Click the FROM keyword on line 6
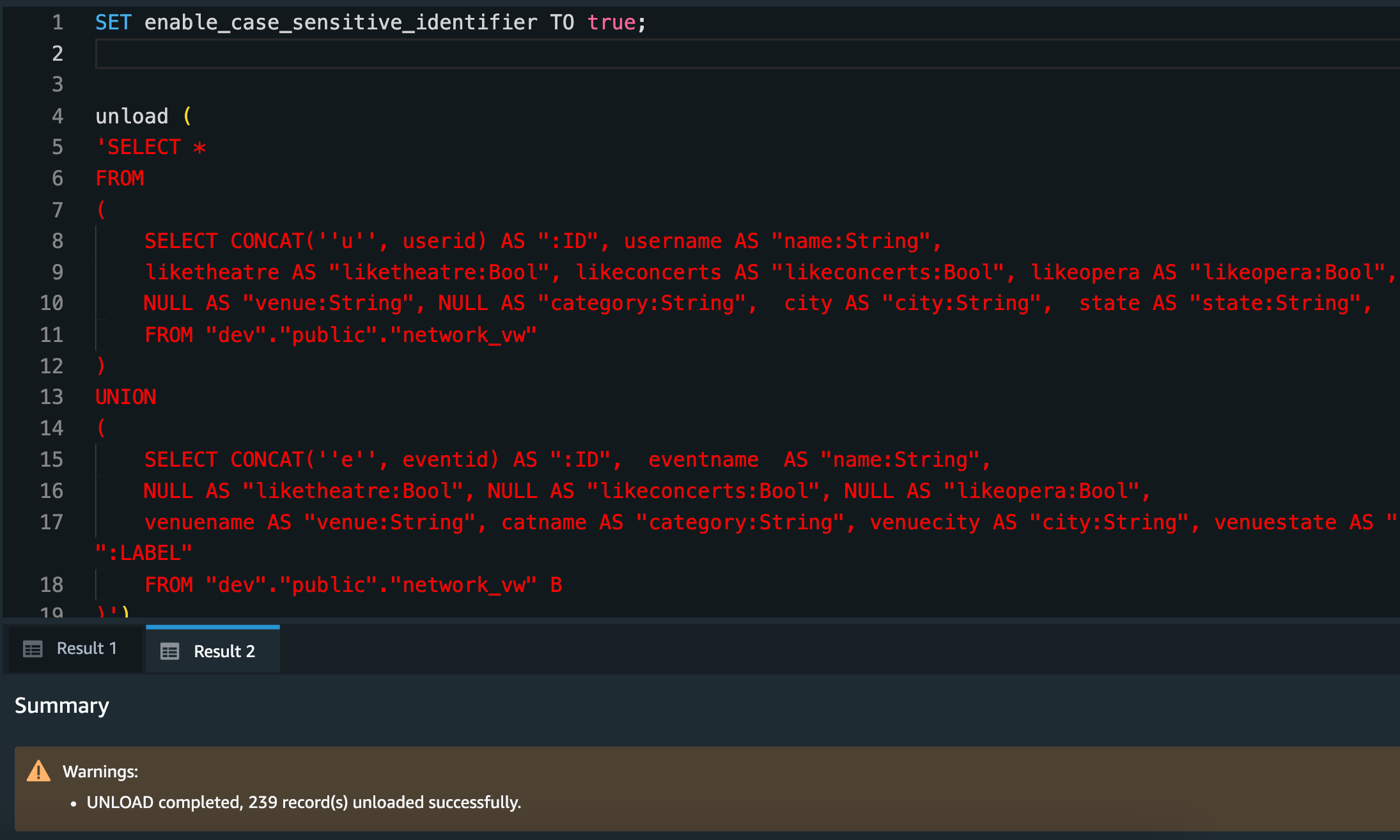This screenshot has height=840, width=1400. (x=120, y=178)
